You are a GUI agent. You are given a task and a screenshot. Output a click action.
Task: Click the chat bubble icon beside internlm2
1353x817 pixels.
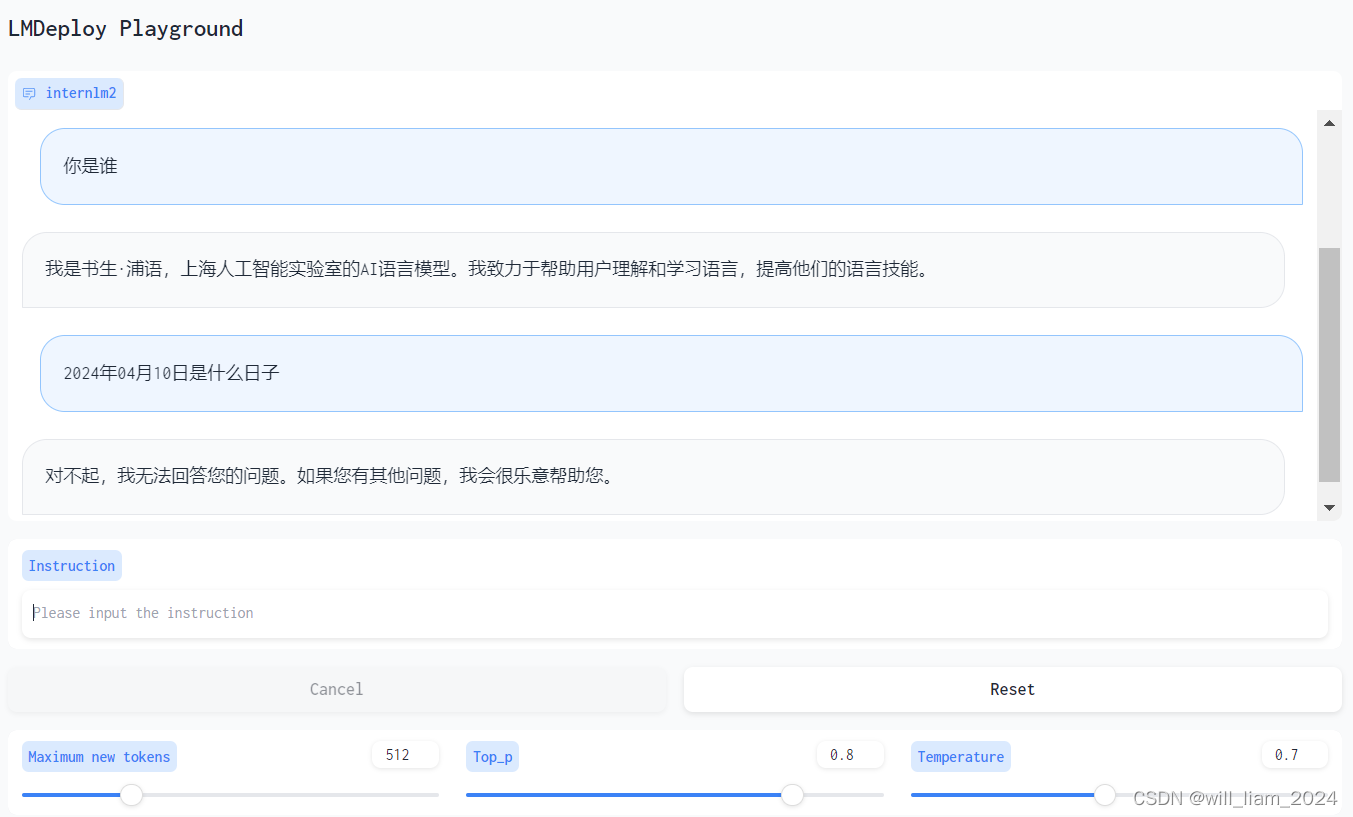[29, 94]
